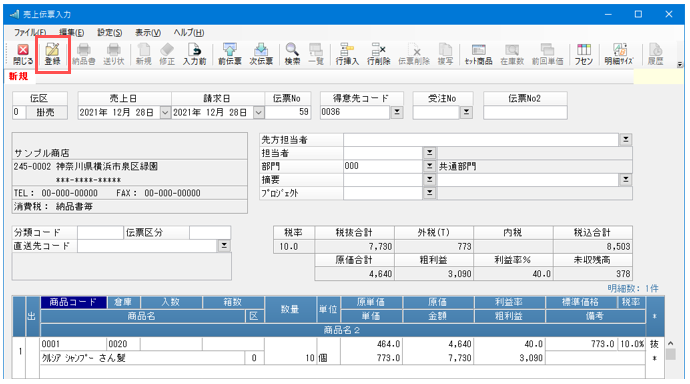
Task: Click the 分類コード input field
Action: coord(100,233)
